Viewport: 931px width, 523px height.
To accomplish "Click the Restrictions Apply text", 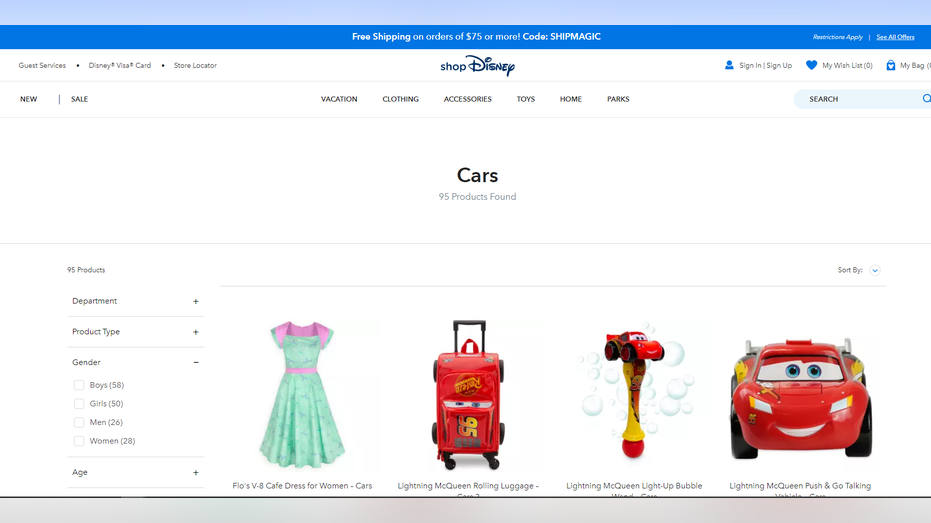I will tap(838, 37).
